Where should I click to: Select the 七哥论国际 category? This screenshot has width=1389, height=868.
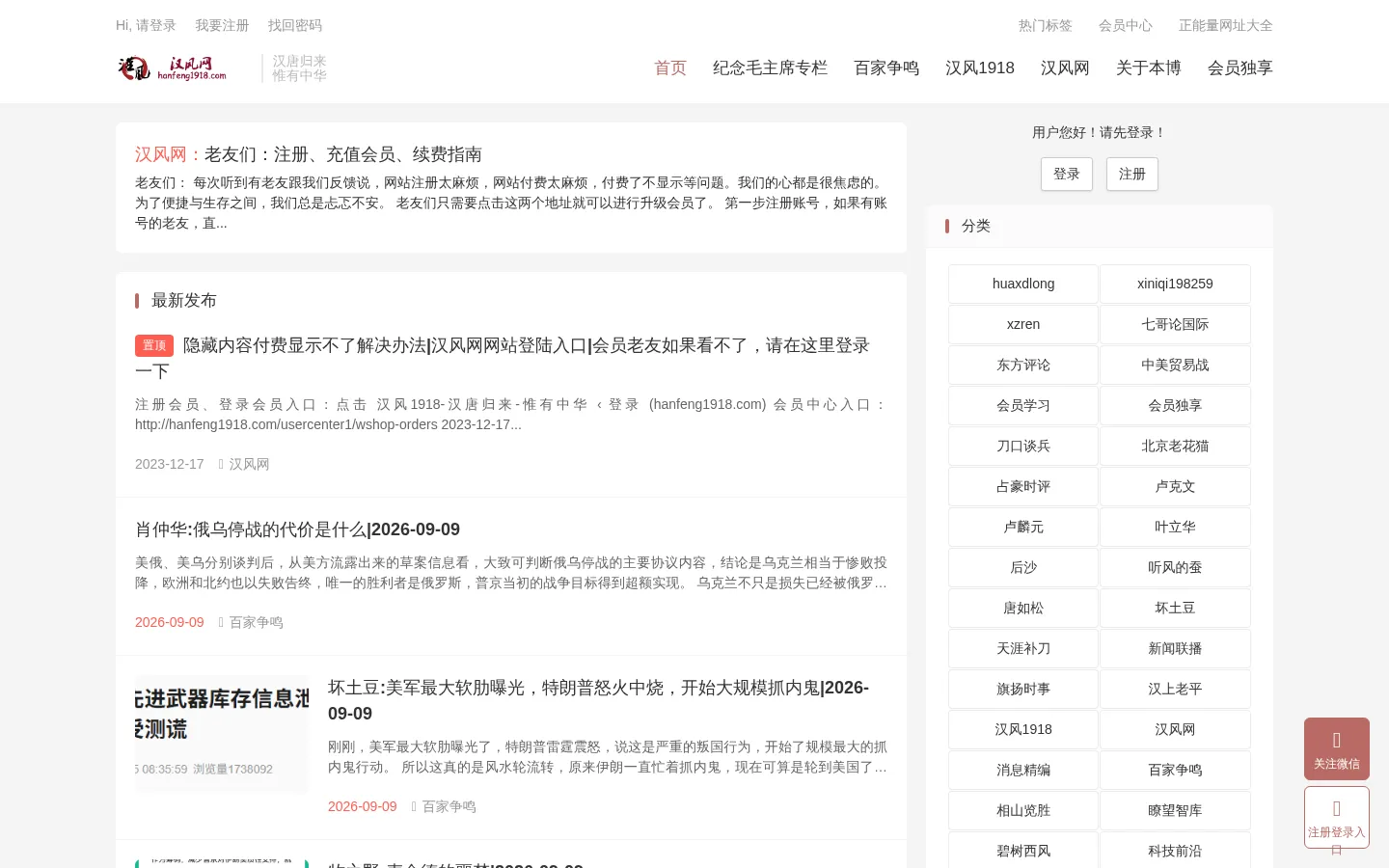click(1175, 324)
